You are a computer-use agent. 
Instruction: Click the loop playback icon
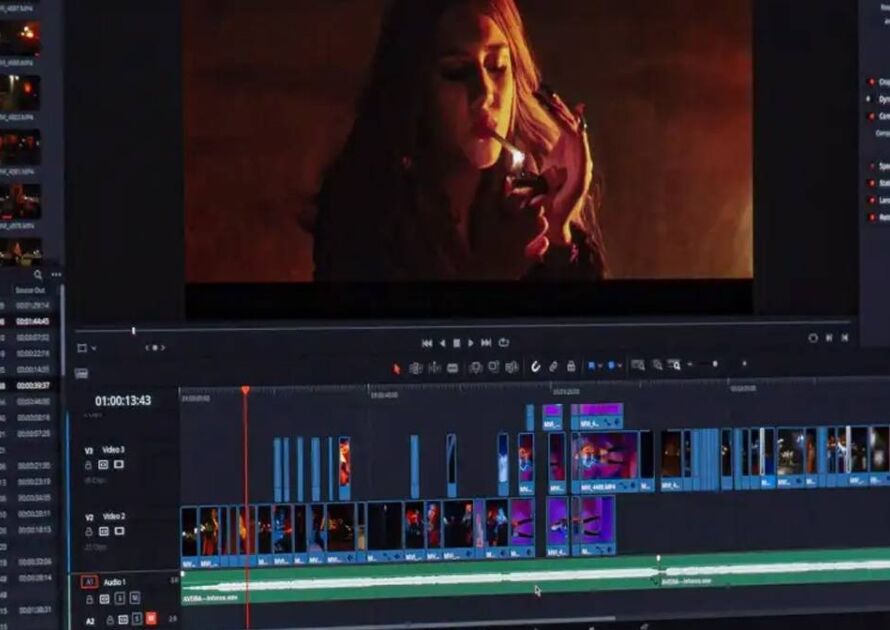point(503,343)
